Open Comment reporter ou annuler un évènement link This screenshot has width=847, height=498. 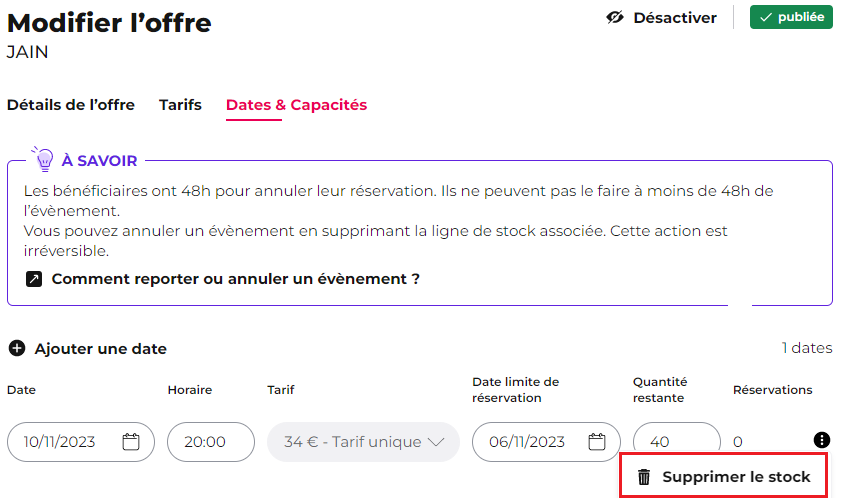click(236, 279)
